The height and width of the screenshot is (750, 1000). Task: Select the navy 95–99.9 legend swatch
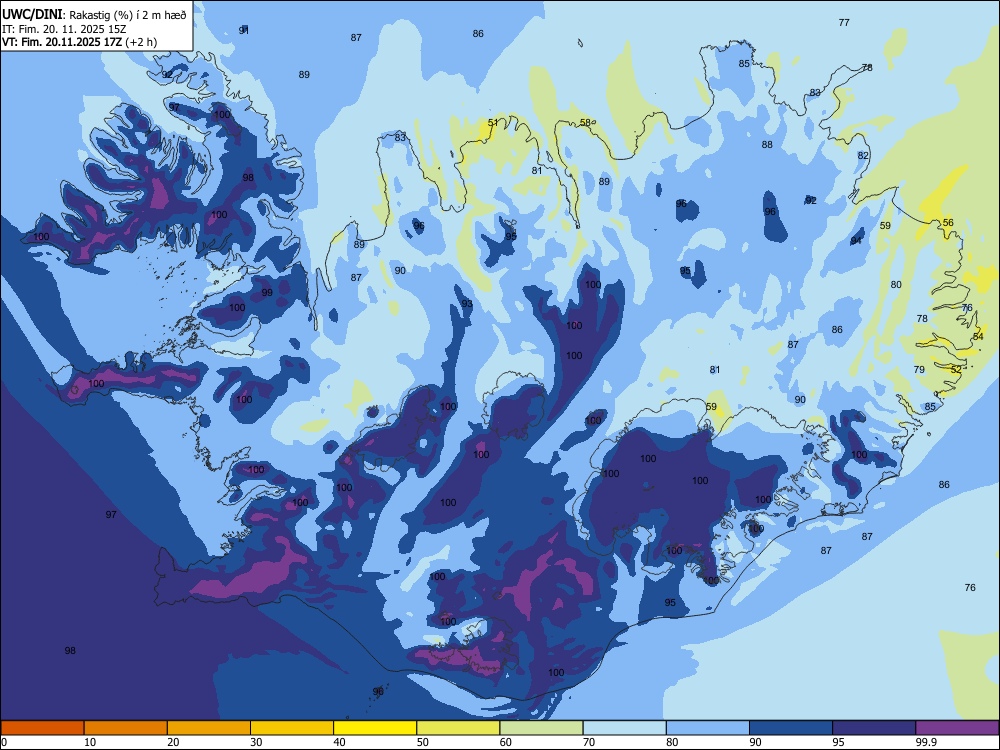point(874,728)
